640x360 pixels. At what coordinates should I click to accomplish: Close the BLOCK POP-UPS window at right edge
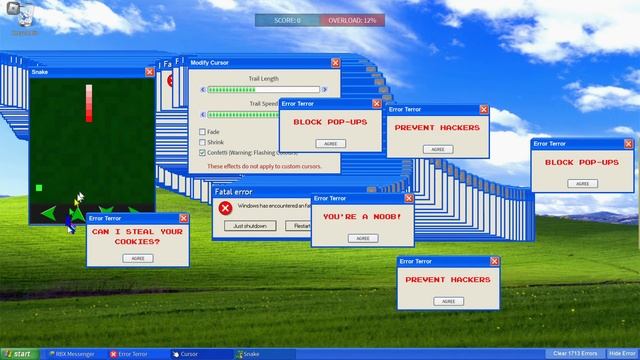[629, 144]
